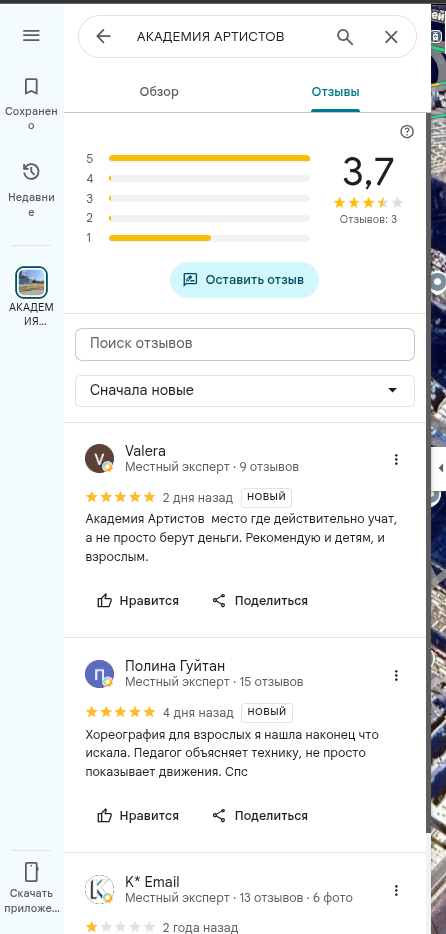Click Местный эксперт · 13 отзывов · 6 фото text

click(x=239, y=897)
